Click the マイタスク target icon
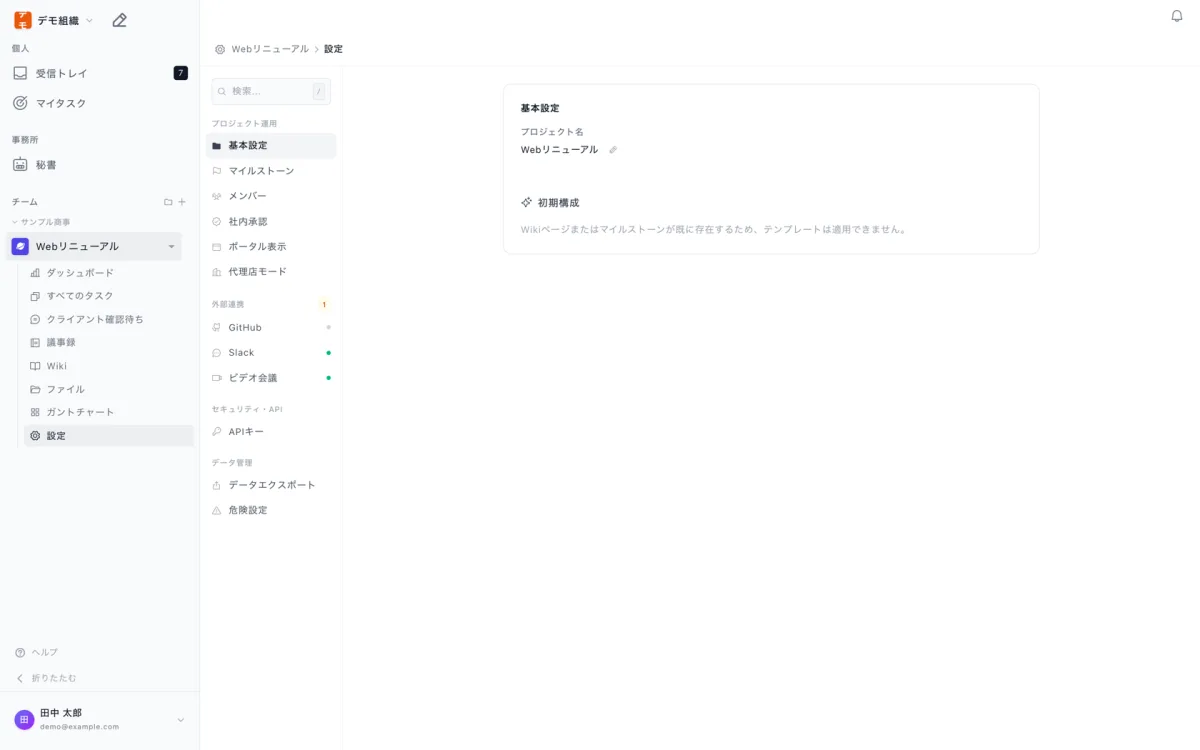The height and width of the screenshot is (750, 1200). [20, 103]
